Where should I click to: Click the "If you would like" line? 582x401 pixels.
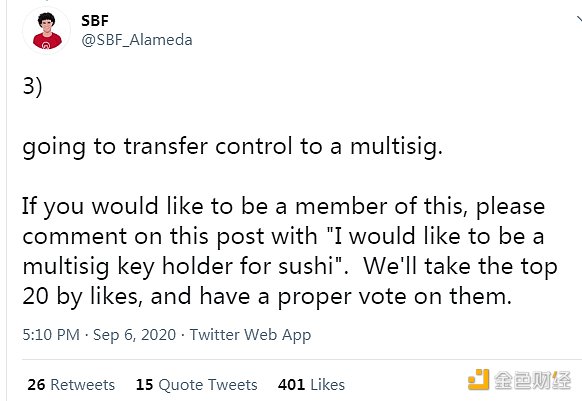(284, 207)
